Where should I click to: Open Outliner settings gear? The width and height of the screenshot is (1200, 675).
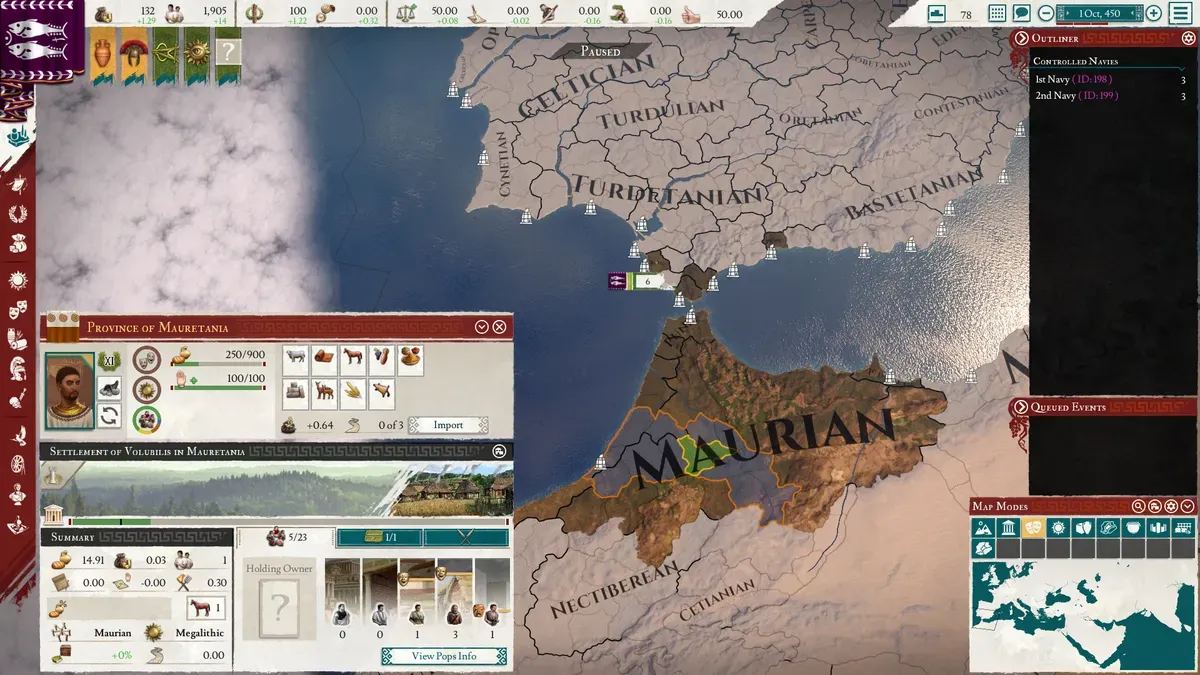pos(1189,38)
